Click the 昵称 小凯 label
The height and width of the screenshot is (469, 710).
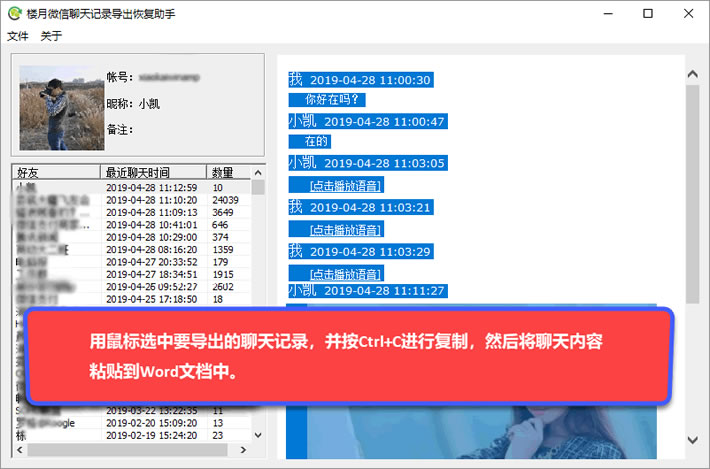133,104
